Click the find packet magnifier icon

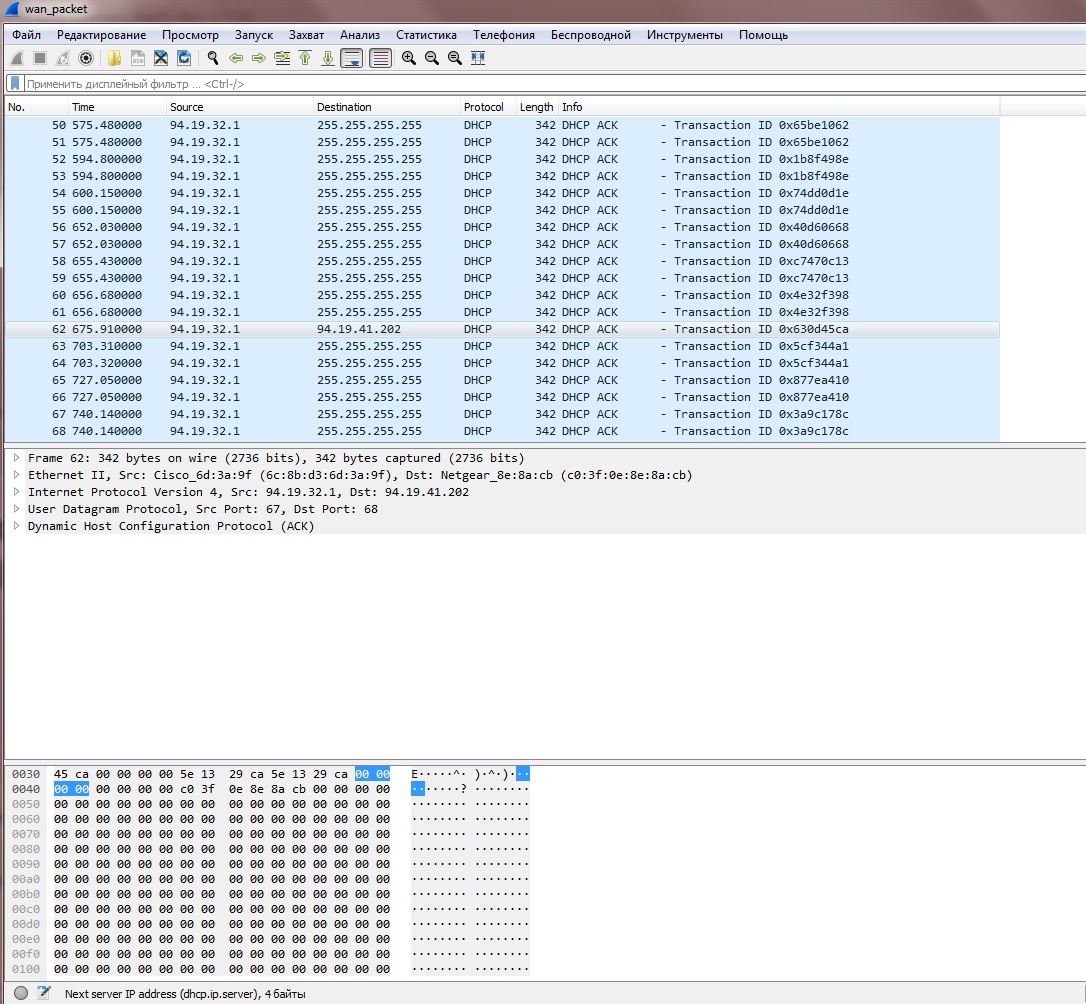[x=213, y=58]
